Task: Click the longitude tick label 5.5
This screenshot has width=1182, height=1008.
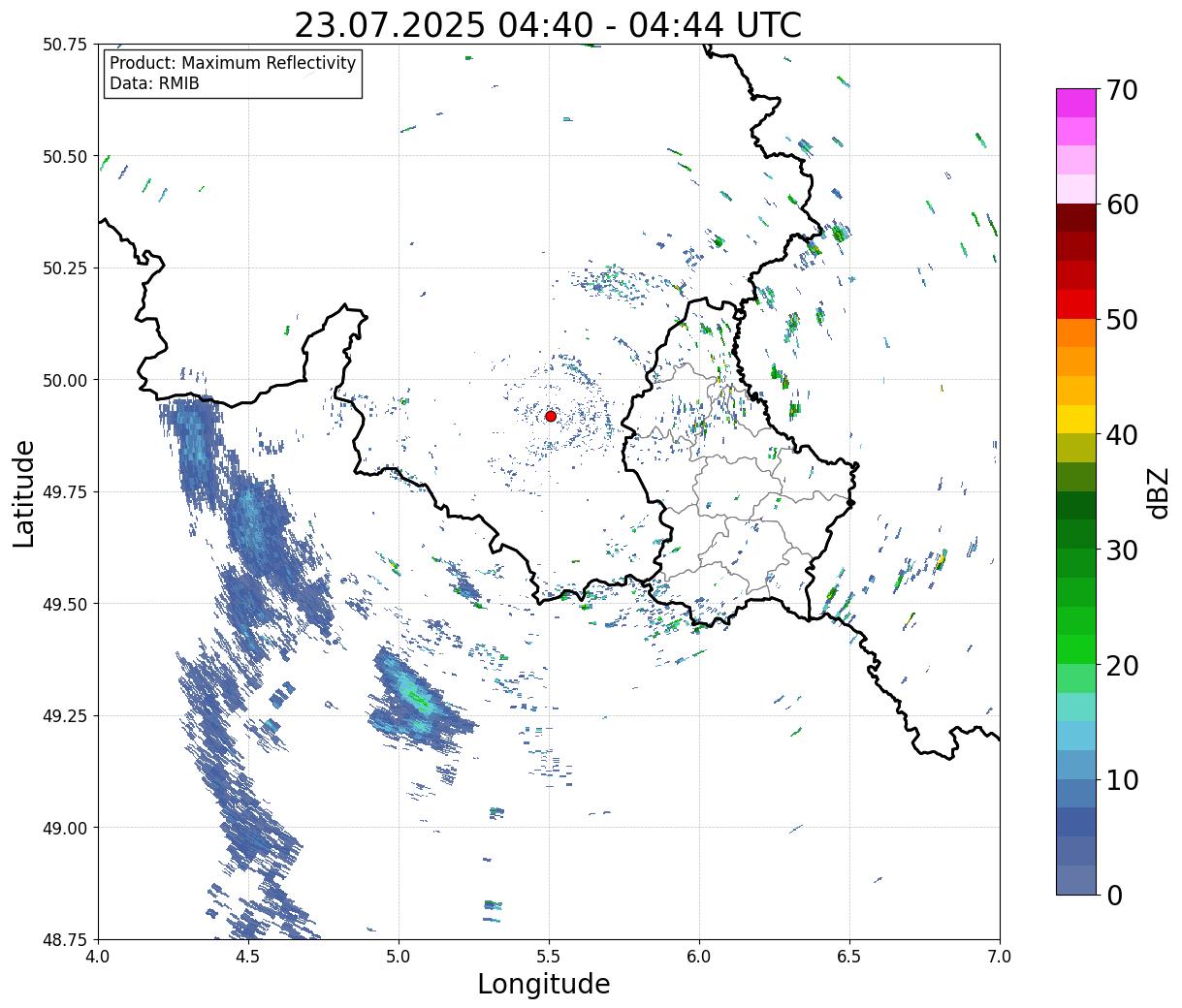Action: [549, 957]
